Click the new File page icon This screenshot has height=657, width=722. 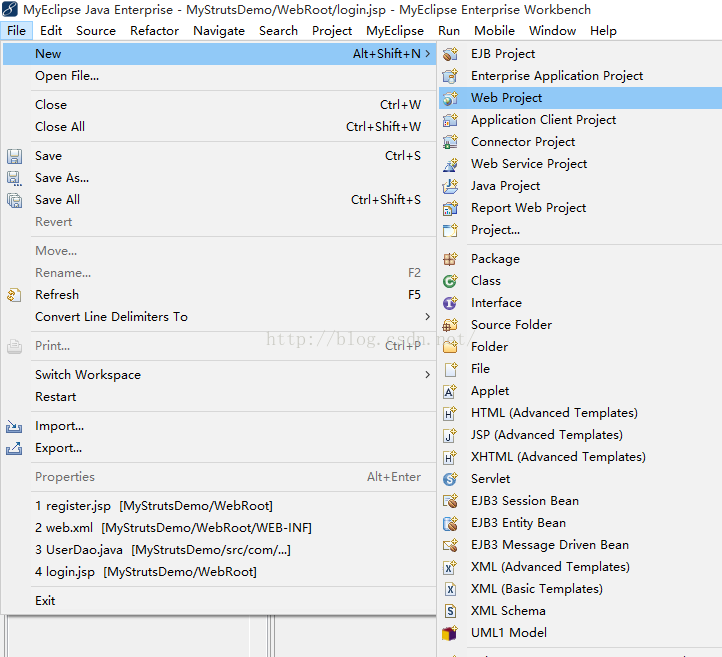[450, 369]
